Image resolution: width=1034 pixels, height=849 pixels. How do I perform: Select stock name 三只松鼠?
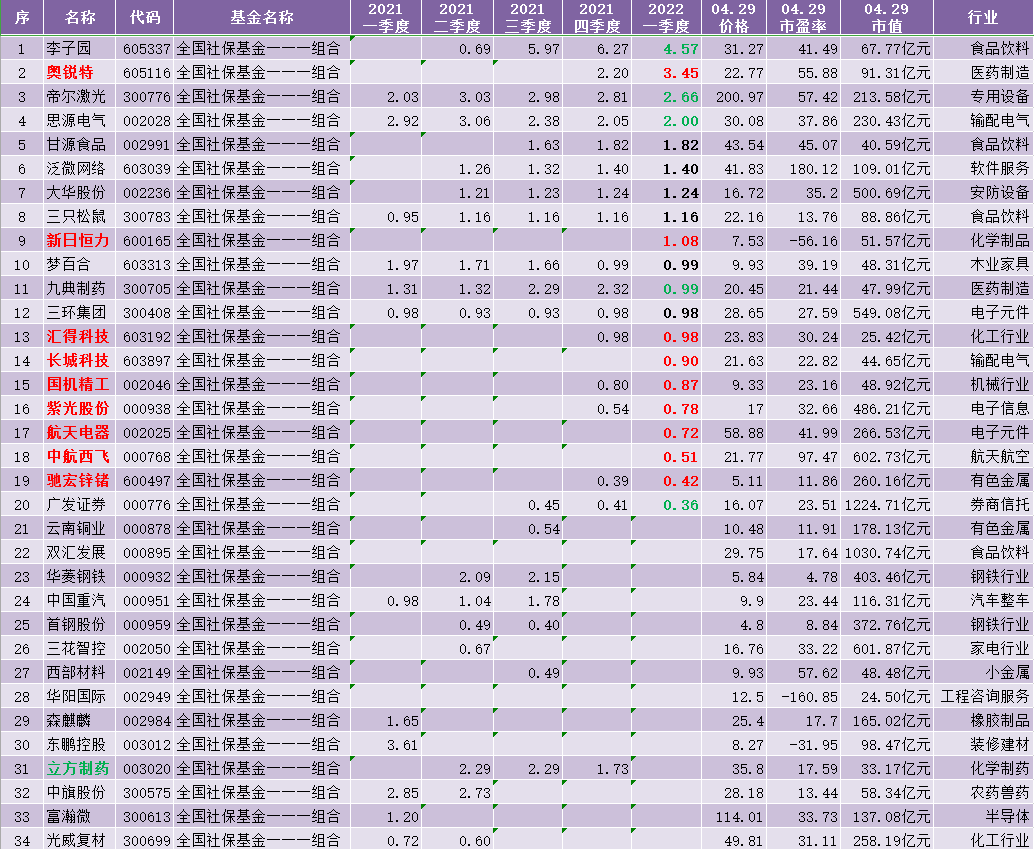coord(76,216)
